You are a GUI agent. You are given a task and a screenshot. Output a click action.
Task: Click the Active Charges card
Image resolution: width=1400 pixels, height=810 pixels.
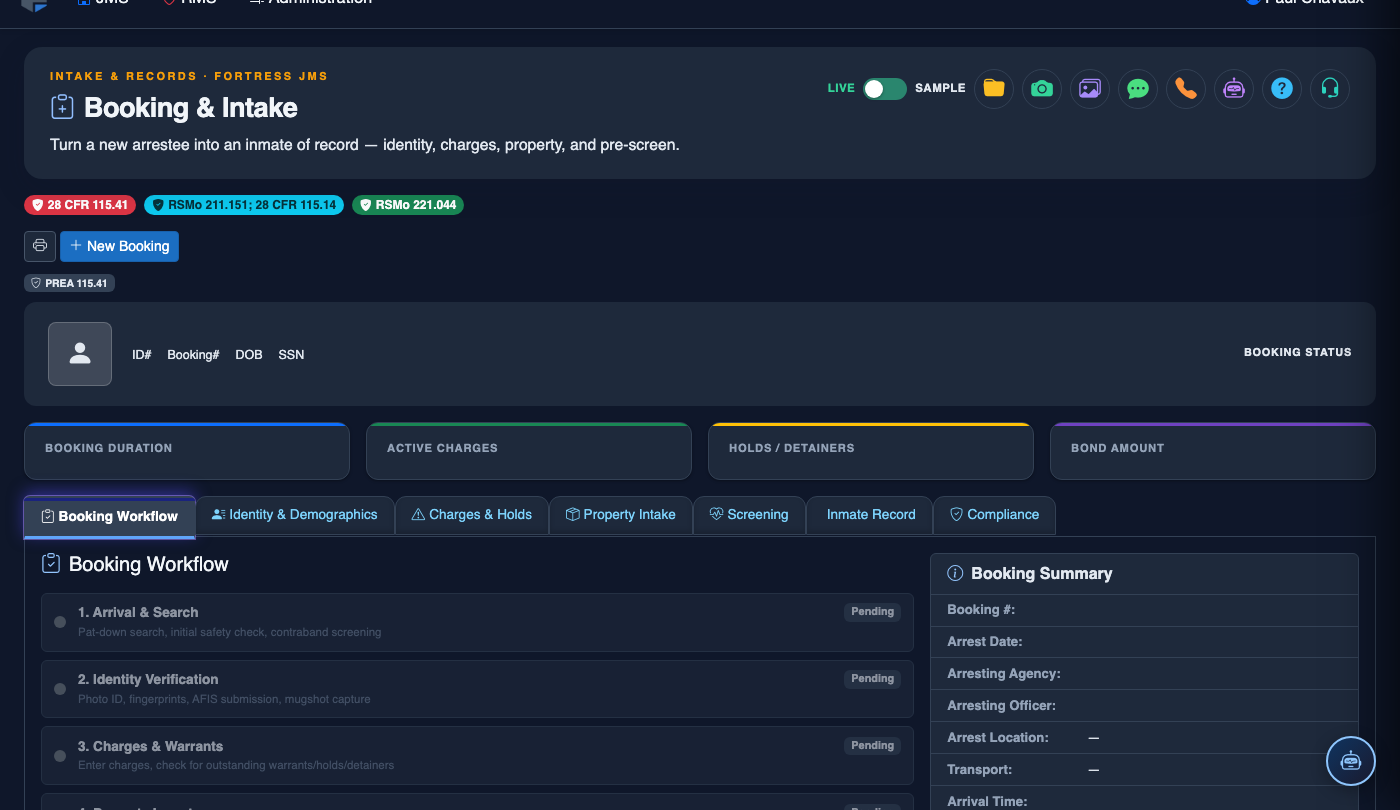coord(529,451)
